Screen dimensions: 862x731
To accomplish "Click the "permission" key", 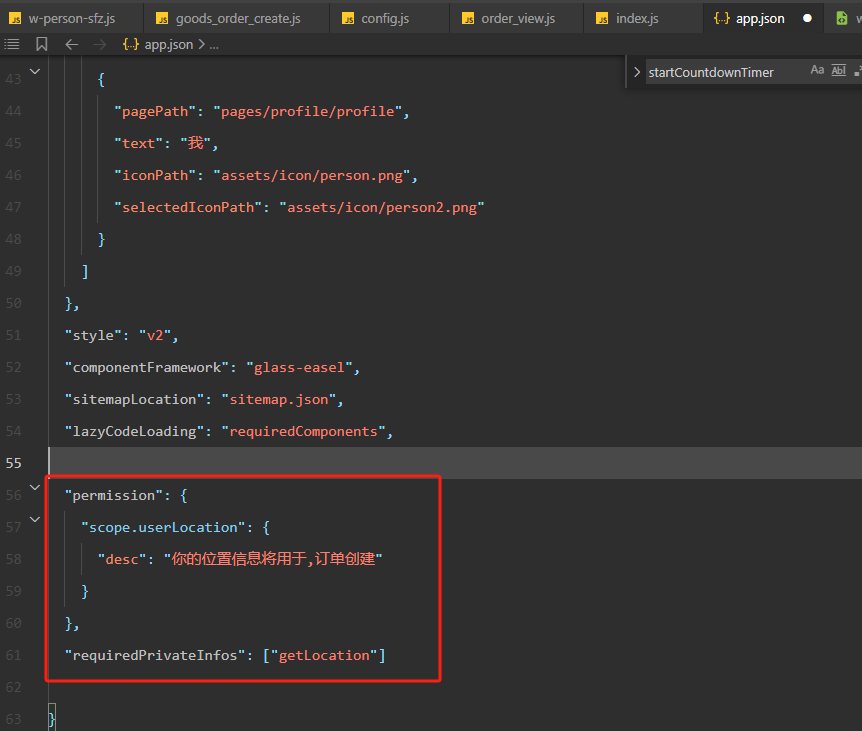I will (114, 495).
